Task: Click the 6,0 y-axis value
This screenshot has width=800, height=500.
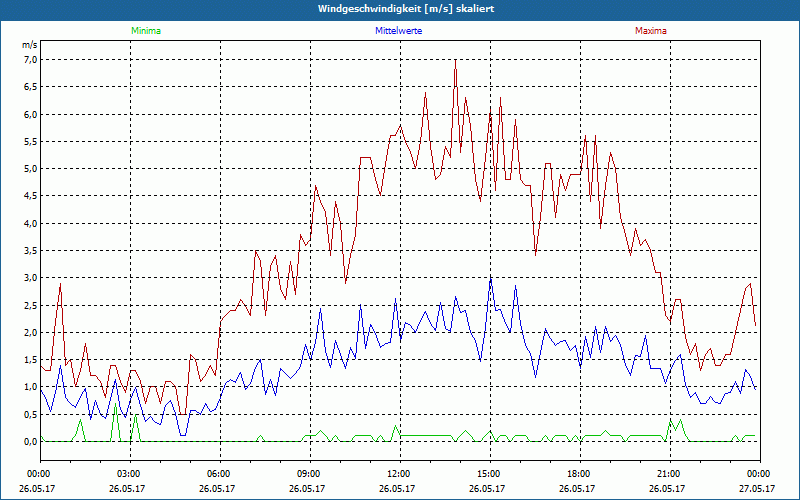Action: pyautogui.click(x=31, y=114)
